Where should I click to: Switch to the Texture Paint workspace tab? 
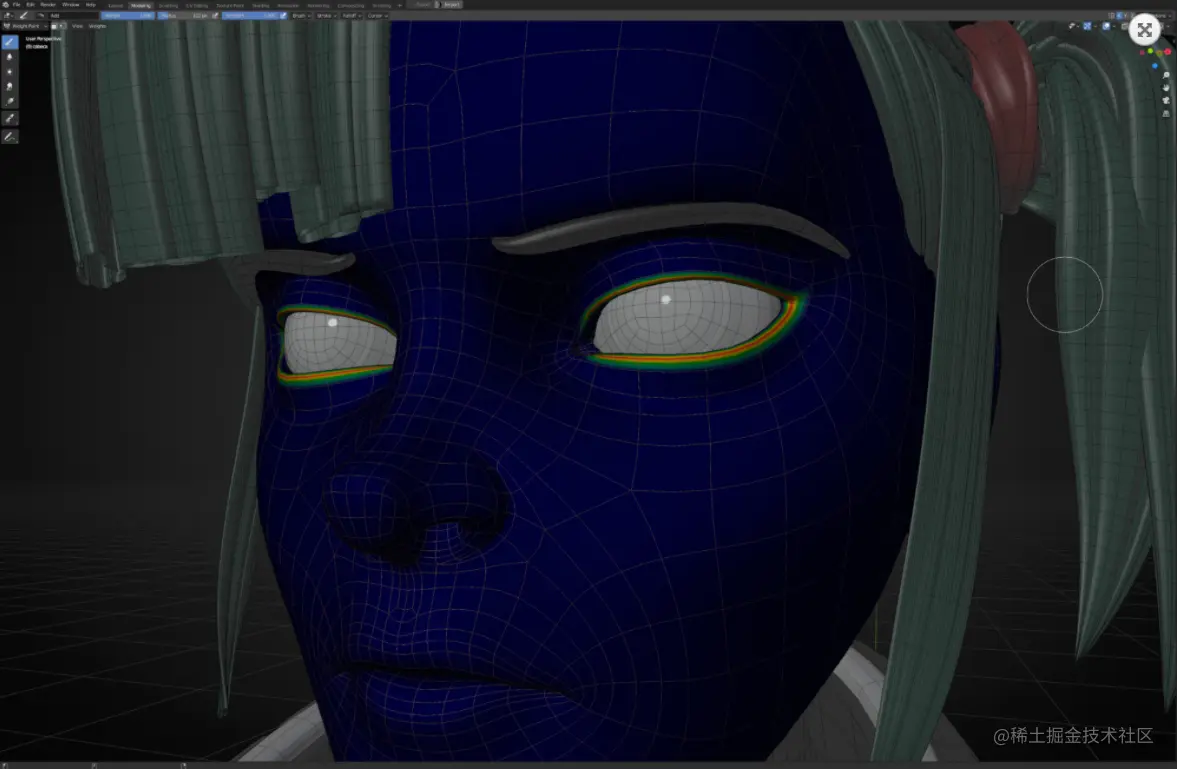[230, 5]
